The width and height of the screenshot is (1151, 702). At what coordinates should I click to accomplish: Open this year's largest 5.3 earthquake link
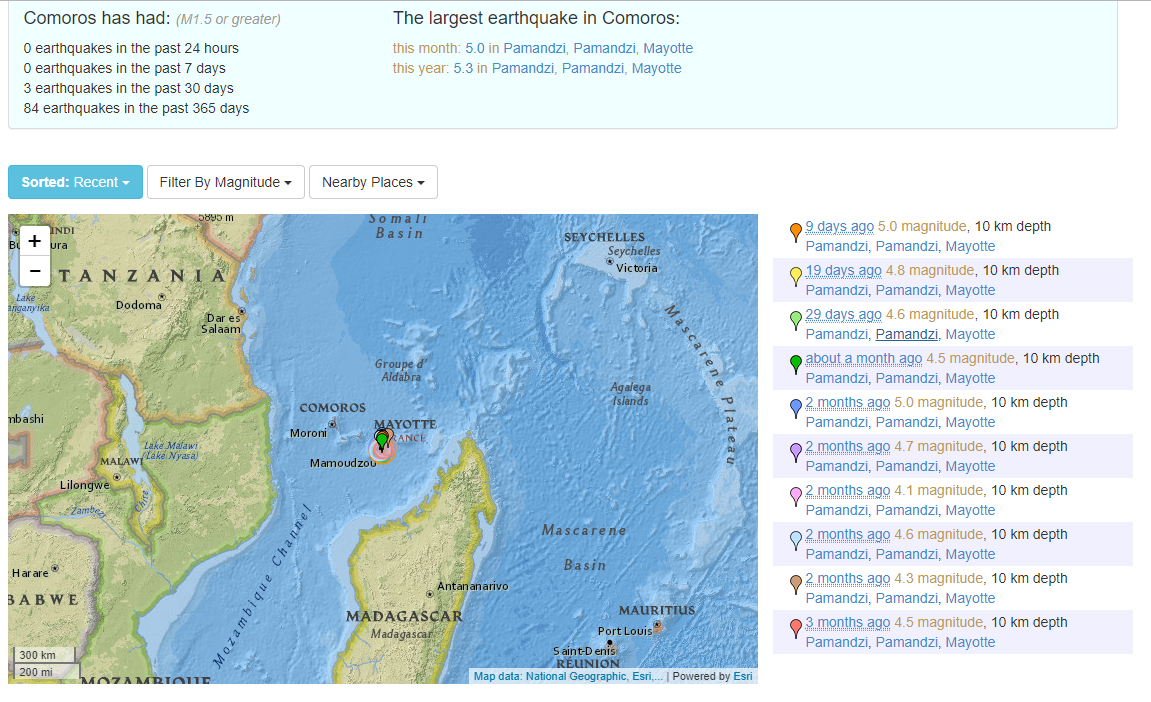point(463,68)
